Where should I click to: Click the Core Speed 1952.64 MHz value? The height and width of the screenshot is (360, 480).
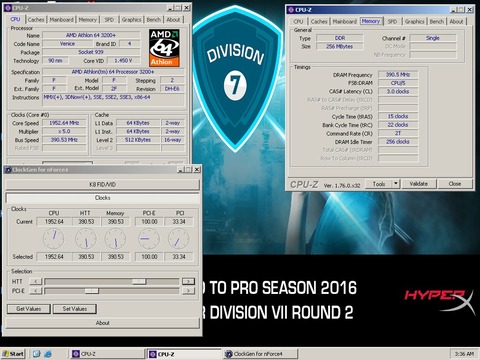point(64,123)
